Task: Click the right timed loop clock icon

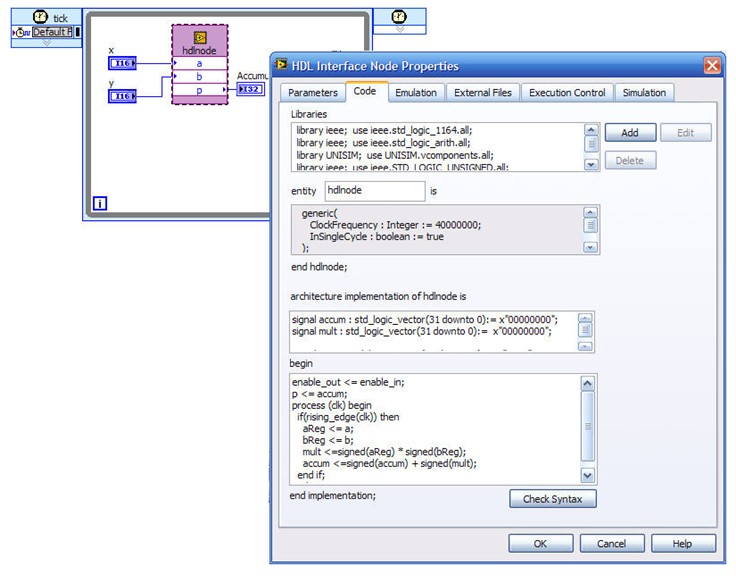Action: (399, 16)
